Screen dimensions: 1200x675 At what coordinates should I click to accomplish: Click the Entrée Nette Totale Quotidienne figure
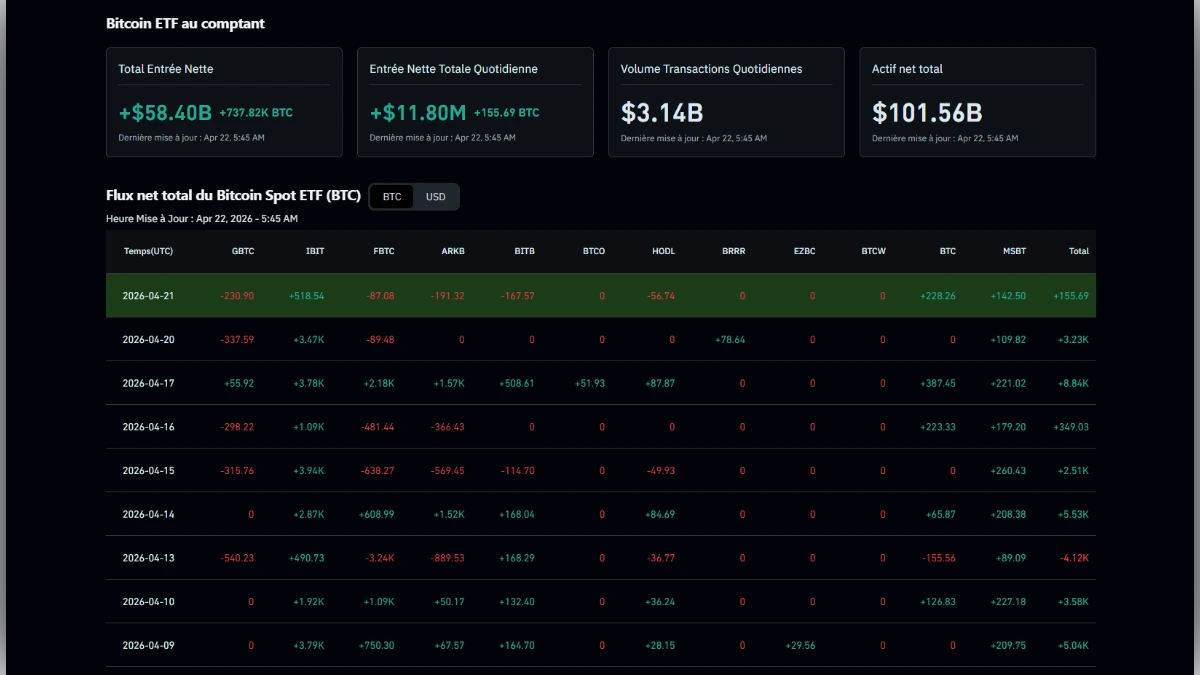click(420, 113)
